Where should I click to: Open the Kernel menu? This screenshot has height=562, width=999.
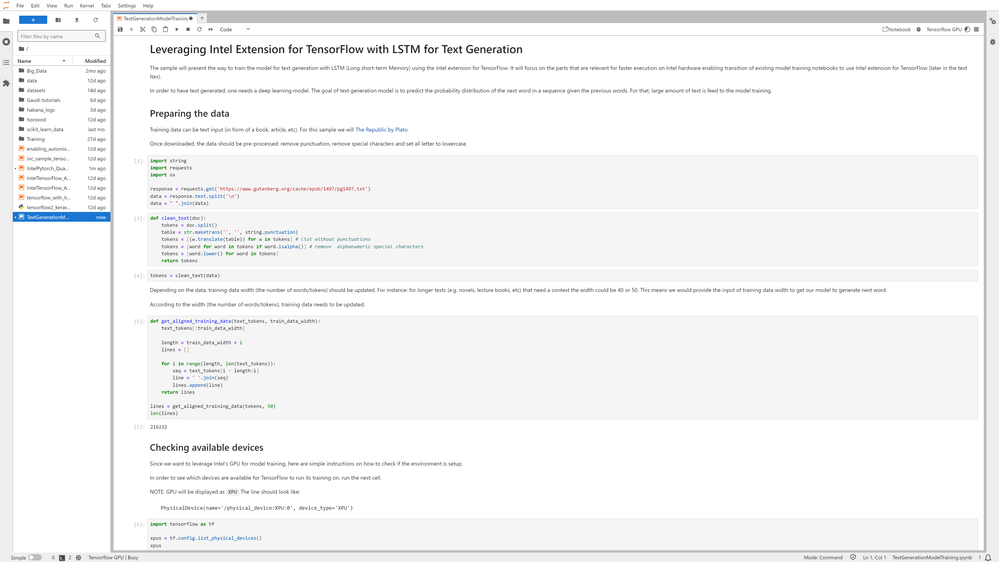point(87,5)
